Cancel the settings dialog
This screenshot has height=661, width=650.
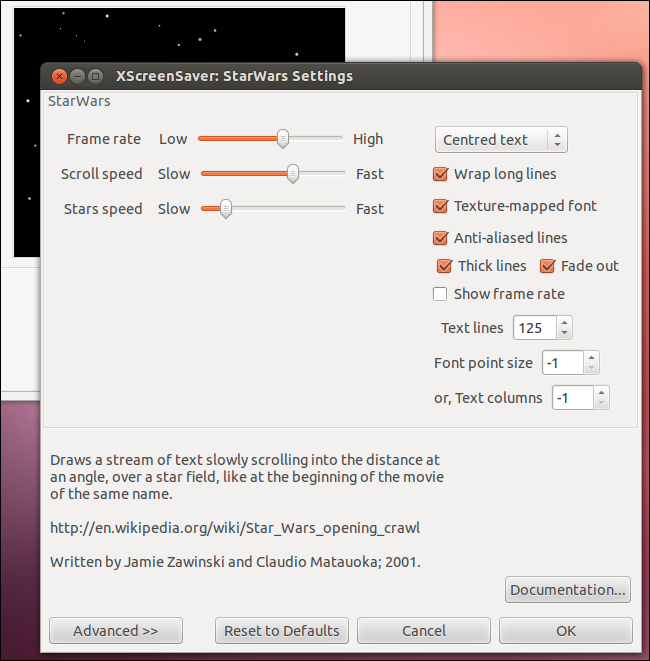[x=424, y=631]
